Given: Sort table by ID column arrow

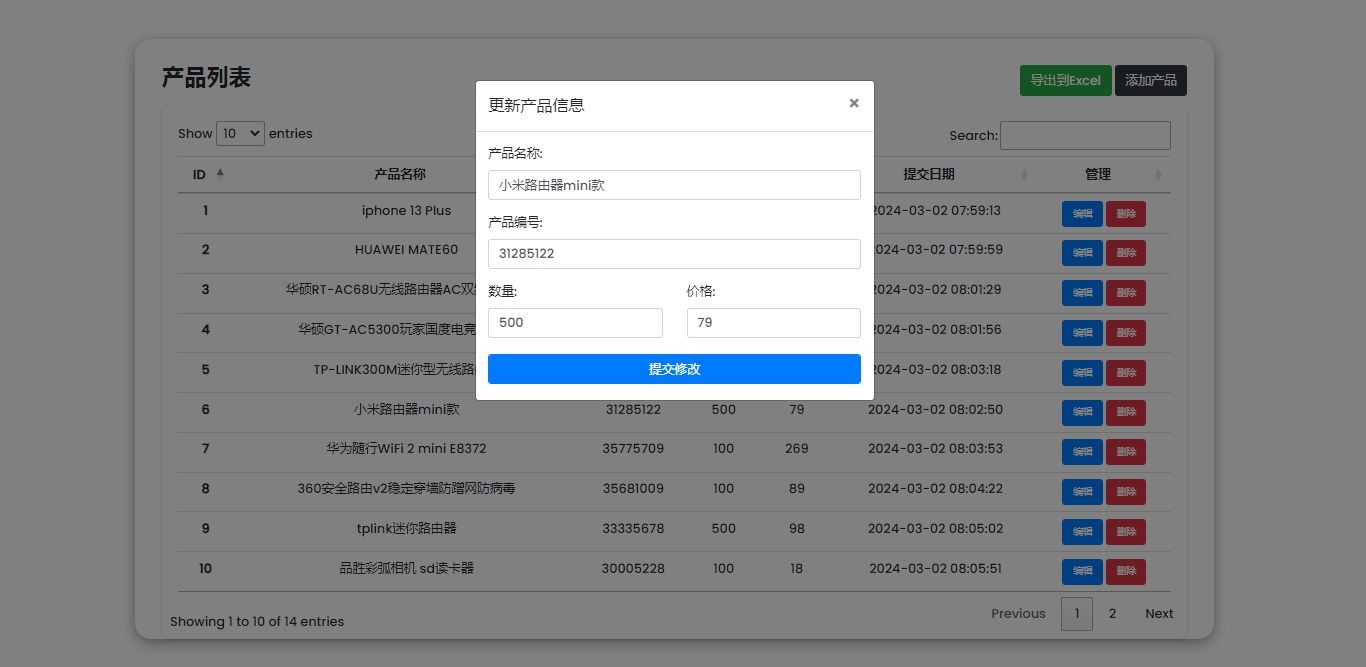Looking at the screenshot, I should point(220,174).
